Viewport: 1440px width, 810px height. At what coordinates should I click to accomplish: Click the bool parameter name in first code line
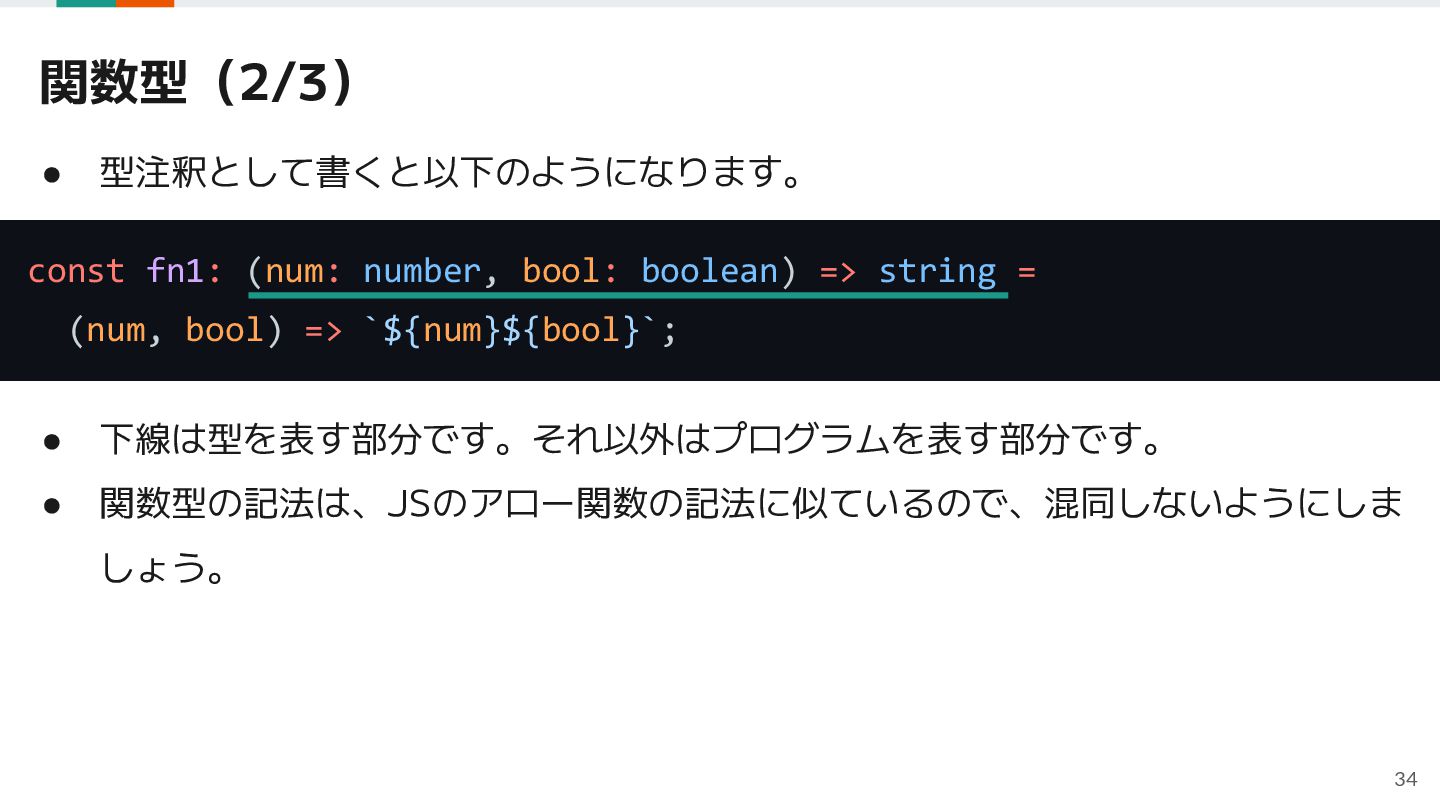(x=561, y=271)
